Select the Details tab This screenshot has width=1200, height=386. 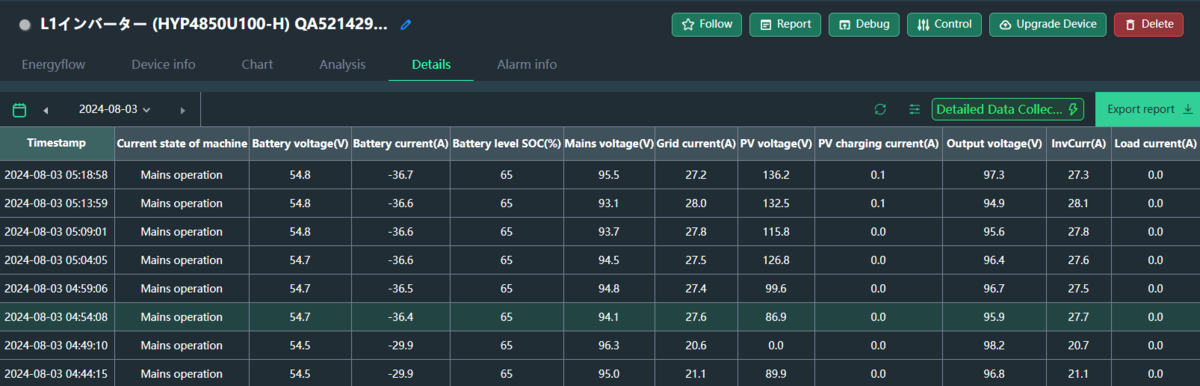point(431,65)
